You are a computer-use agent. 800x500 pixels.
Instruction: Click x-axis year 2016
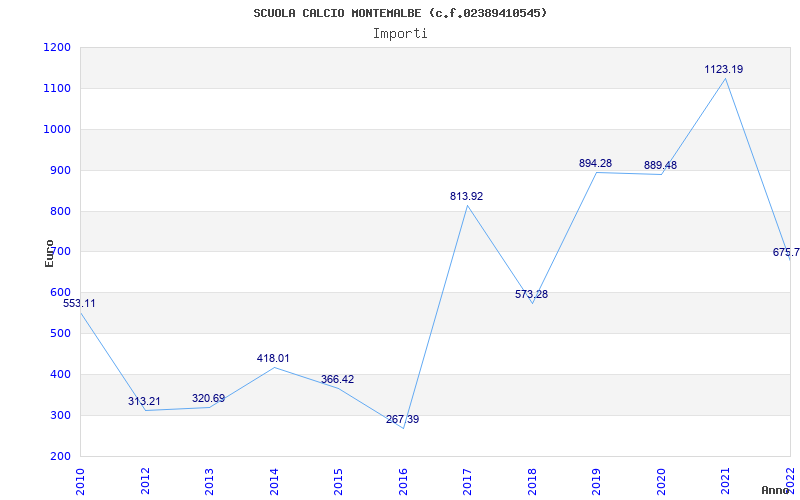pos(403,482)
